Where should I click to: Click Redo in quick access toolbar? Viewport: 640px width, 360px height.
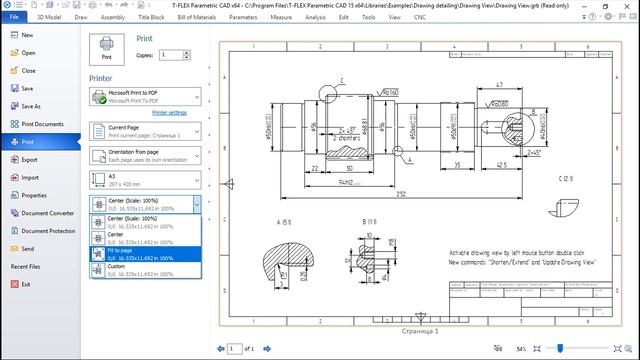124,5
